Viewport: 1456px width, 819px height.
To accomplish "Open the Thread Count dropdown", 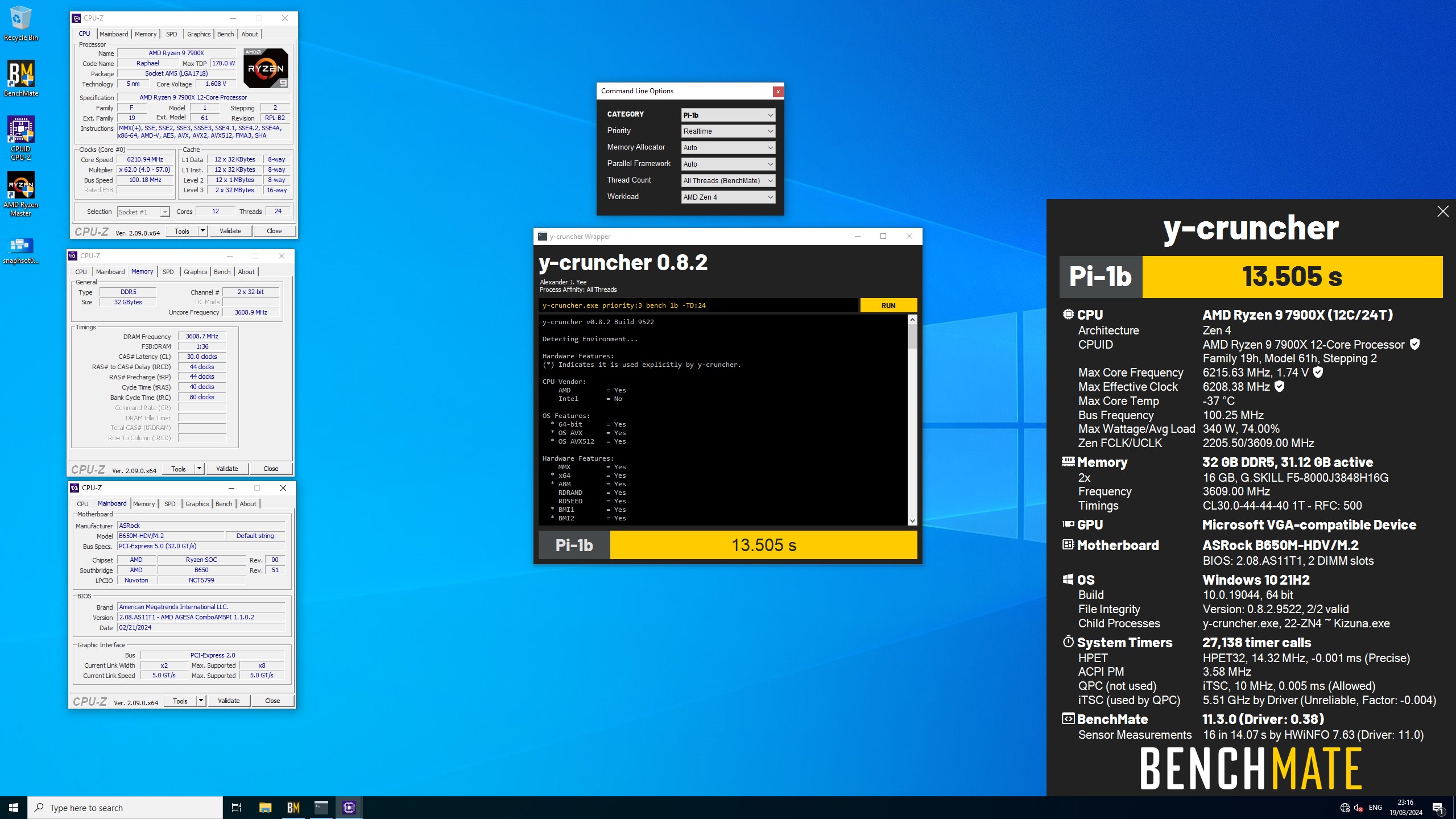I will coord(728,181).
